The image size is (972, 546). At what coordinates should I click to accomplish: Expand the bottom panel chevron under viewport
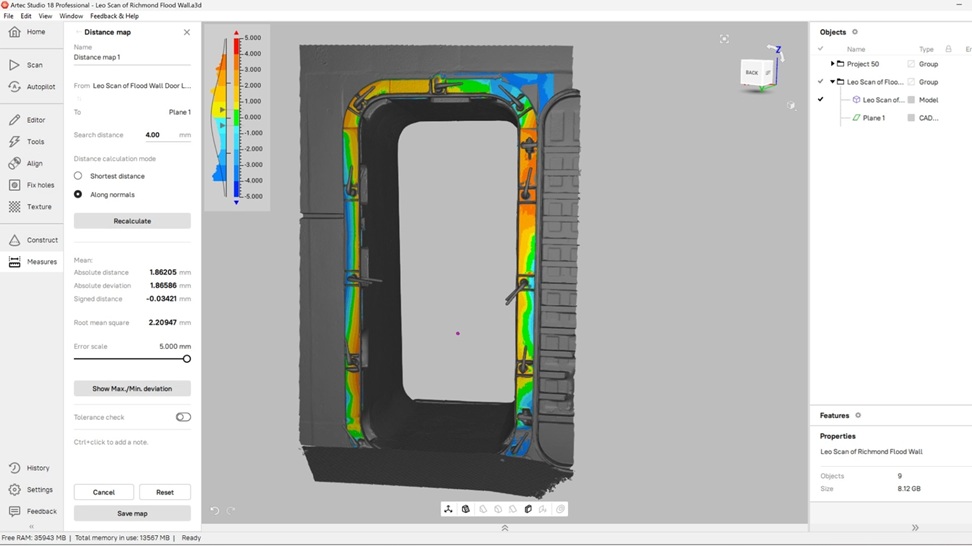point(505,528)
